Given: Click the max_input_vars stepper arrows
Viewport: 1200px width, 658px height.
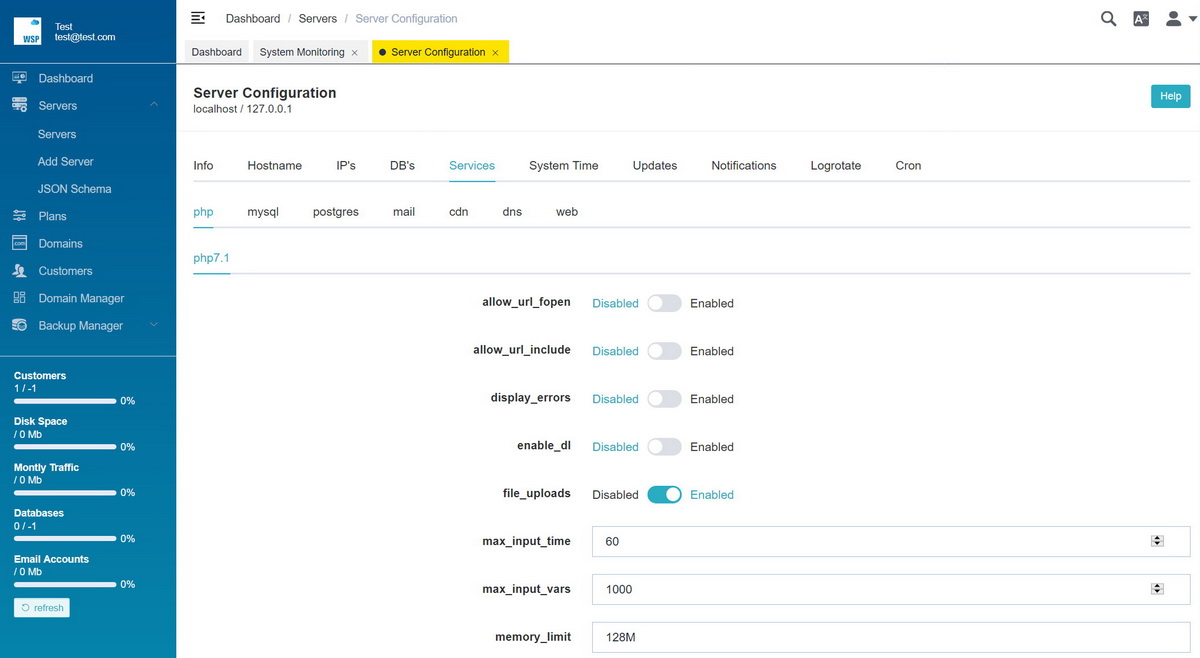Looking at the screenshot, I should coord(1157,589).
